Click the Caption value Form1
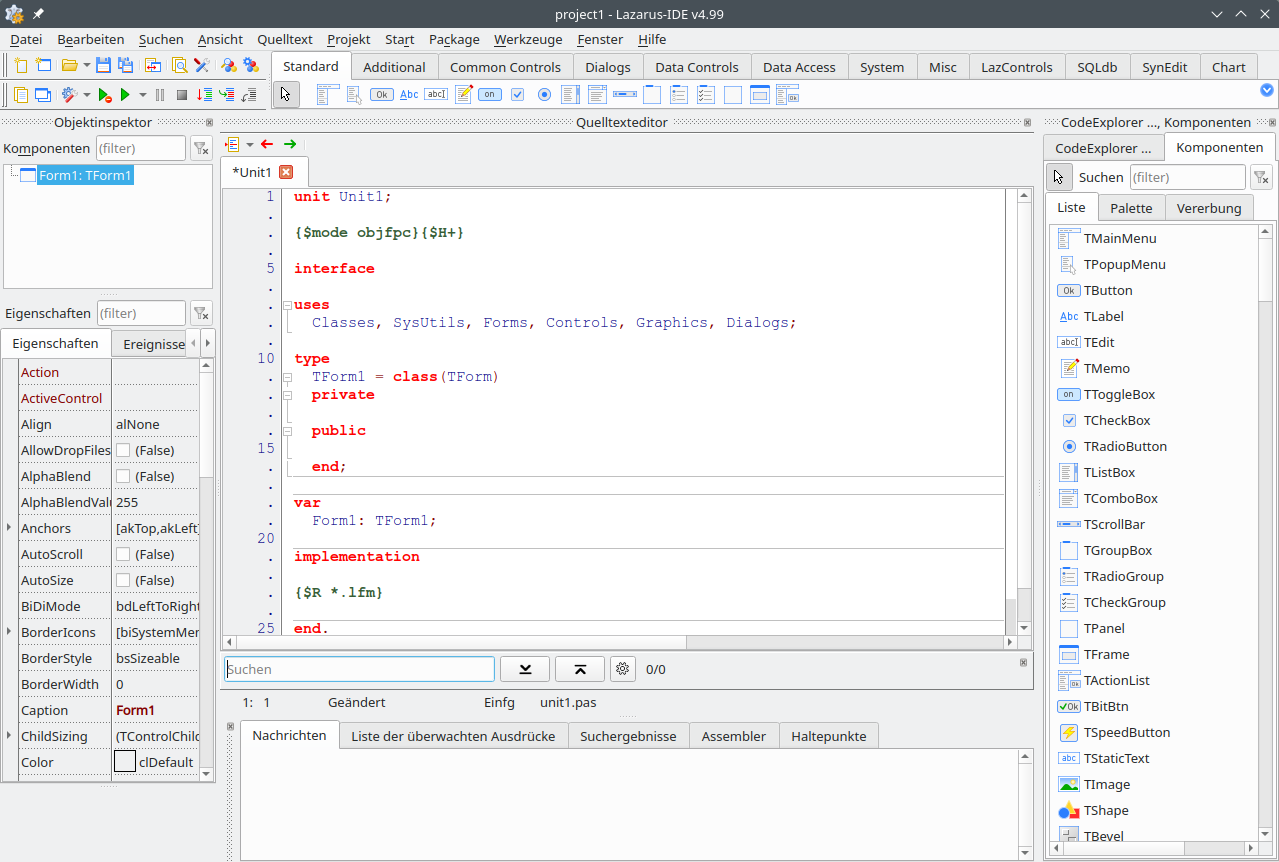 [x=135, y=710]
